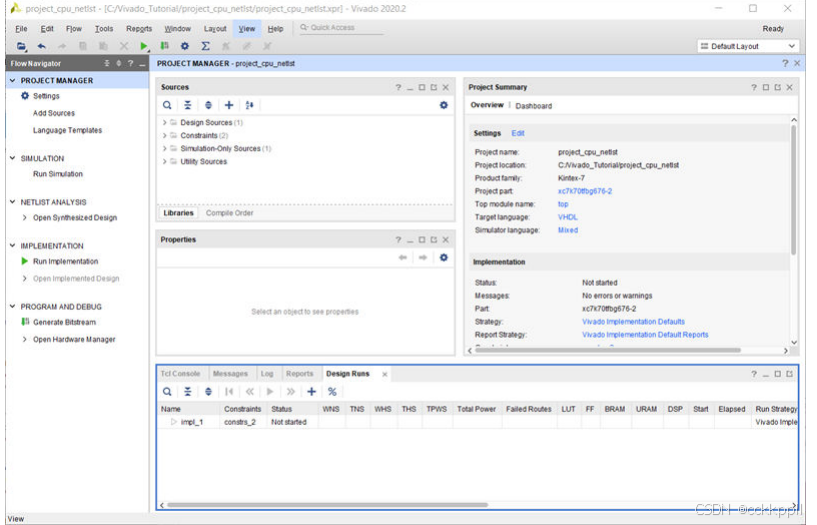Open the Reports menu
The image size is (817, 525).
(x=139, y=29)
